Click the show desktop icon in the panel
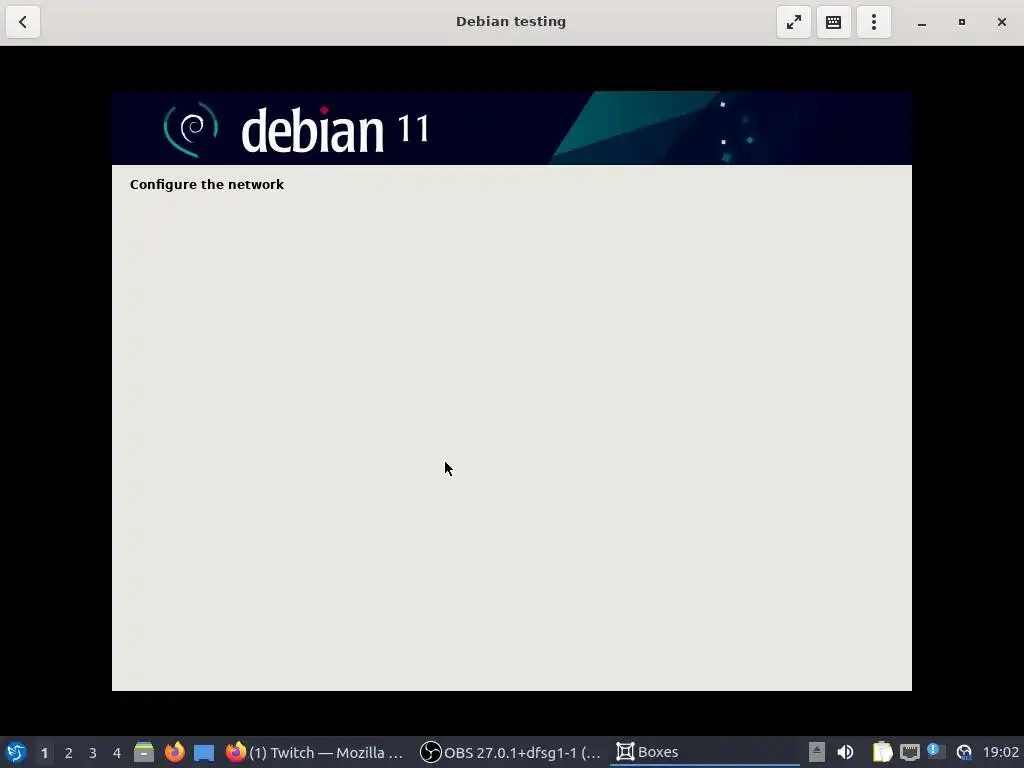 point(204,752)
